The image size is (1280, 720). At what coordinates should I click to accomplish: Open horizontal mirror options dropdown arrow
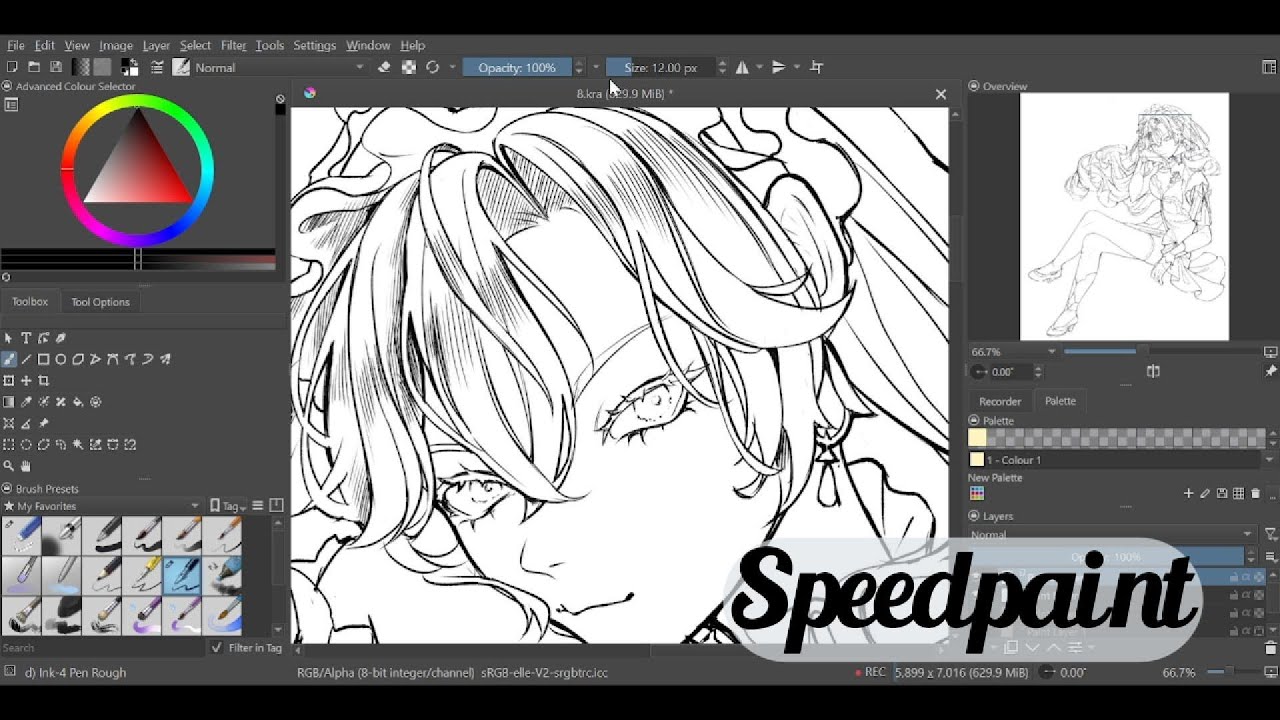click(x=760, y=67)
